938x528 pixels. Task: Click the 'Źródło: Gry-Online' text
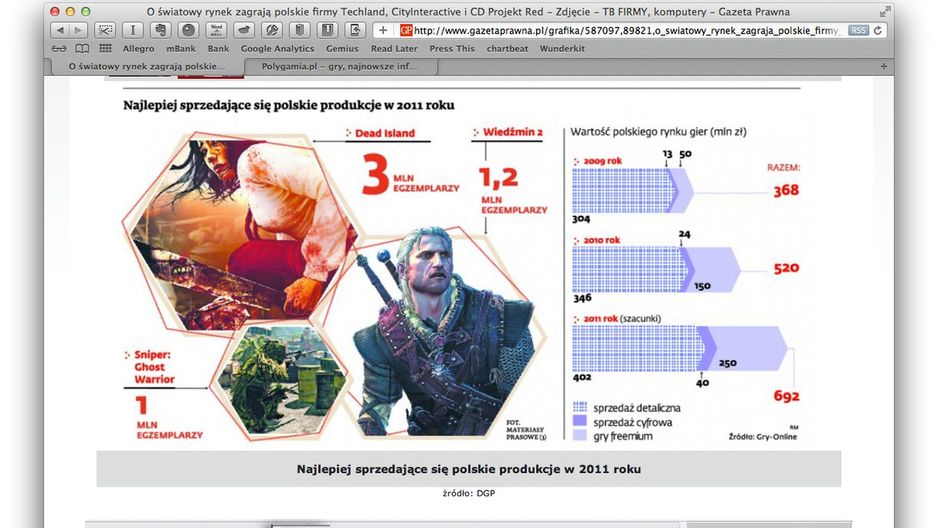tap(762, 437)
